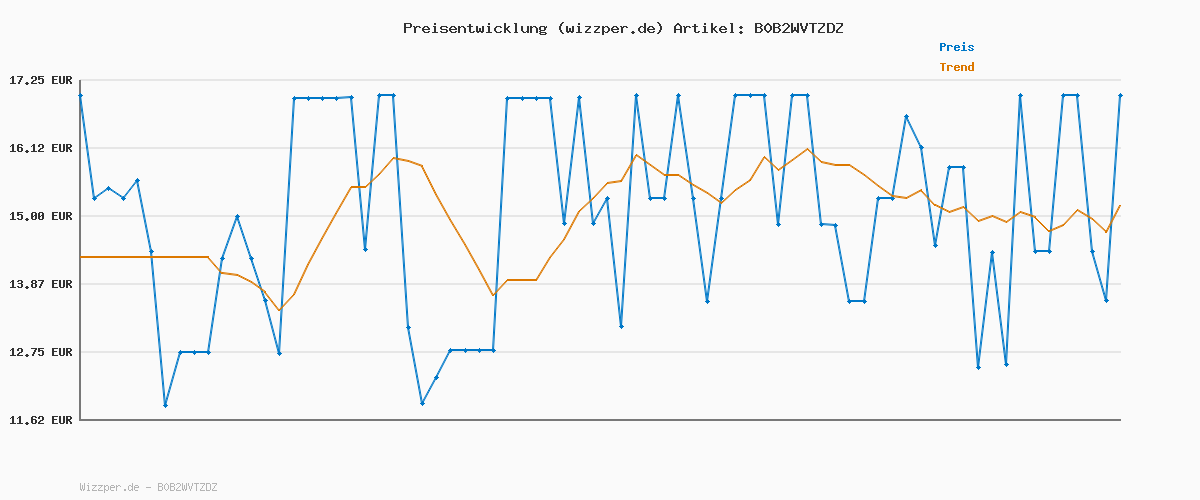Screen dimensions: 1200x500
Task: Click the first lowest dip of the blue price line
Action: point(165,405)
